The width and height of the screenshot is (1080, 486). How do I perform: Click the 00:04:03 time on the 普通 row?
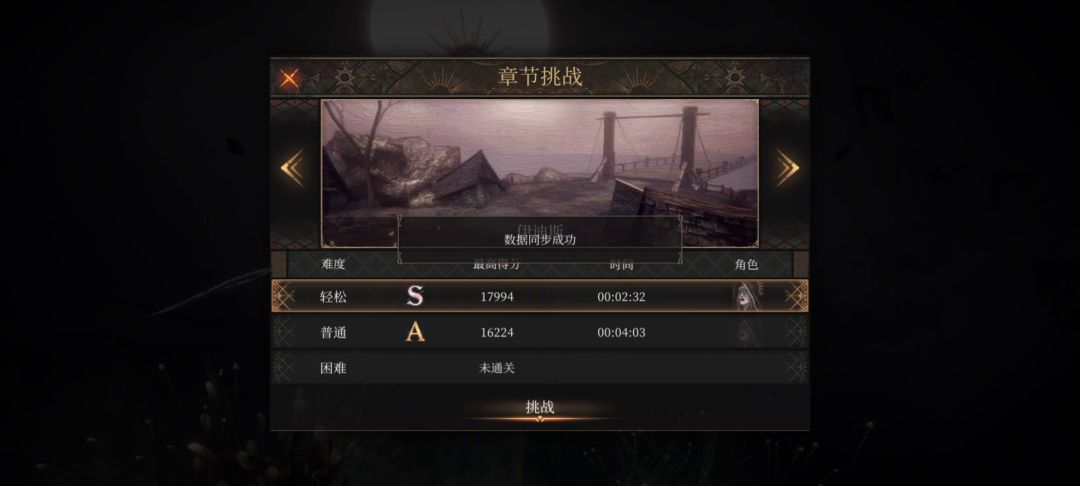tap(621, 332)
